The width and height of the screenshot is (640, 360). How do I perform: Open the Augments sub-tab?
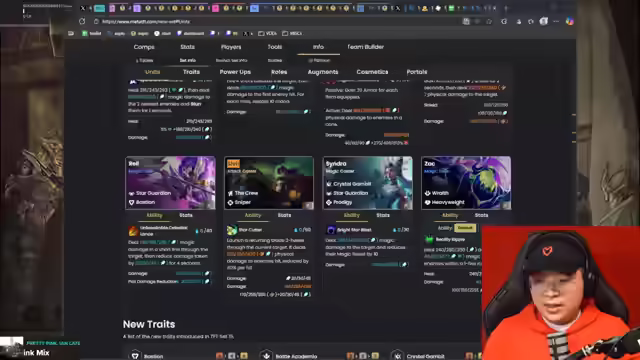point(323,72)
